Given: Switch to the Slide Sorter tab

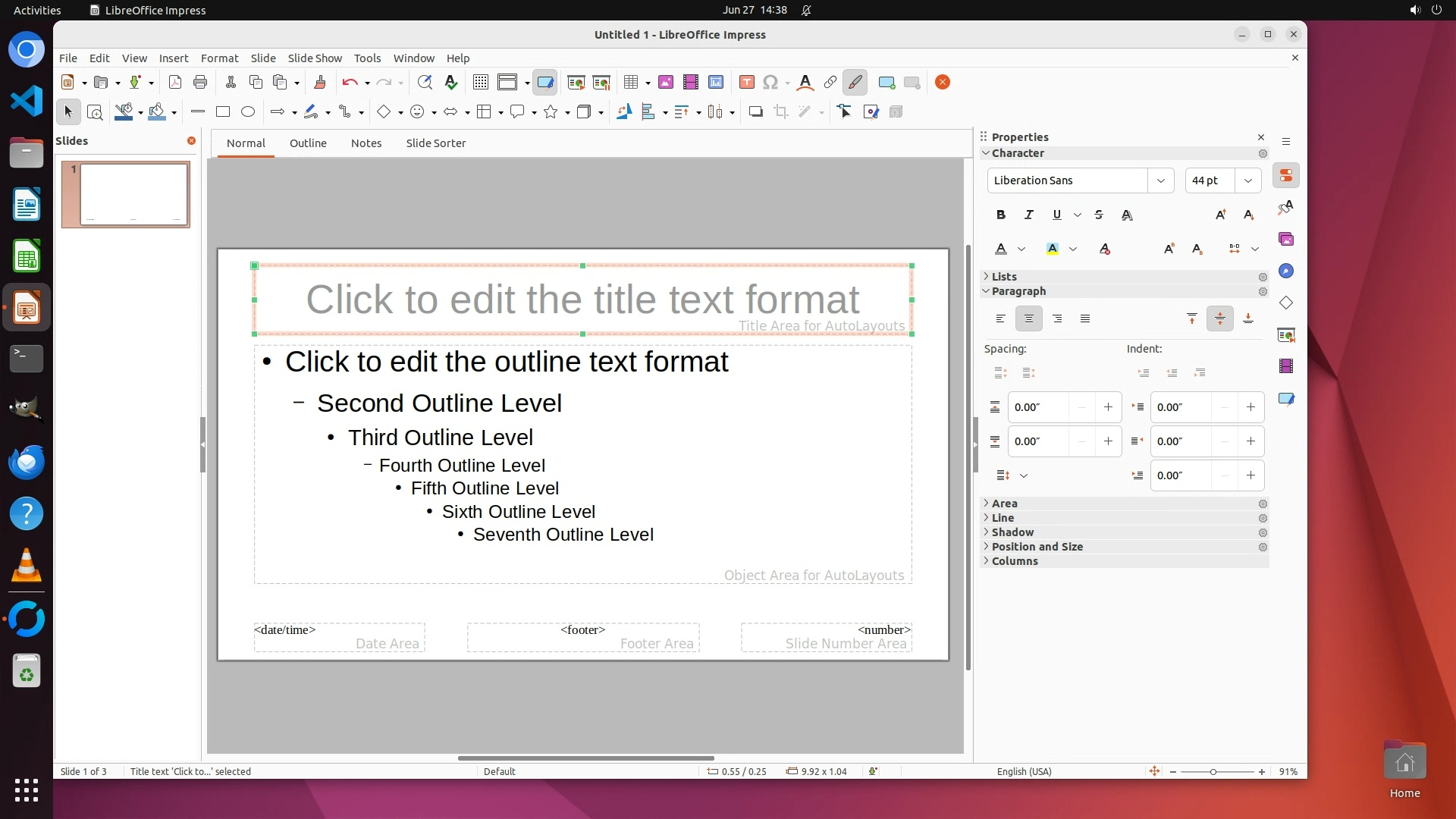Looking at the screenshot, I should 435,143.
